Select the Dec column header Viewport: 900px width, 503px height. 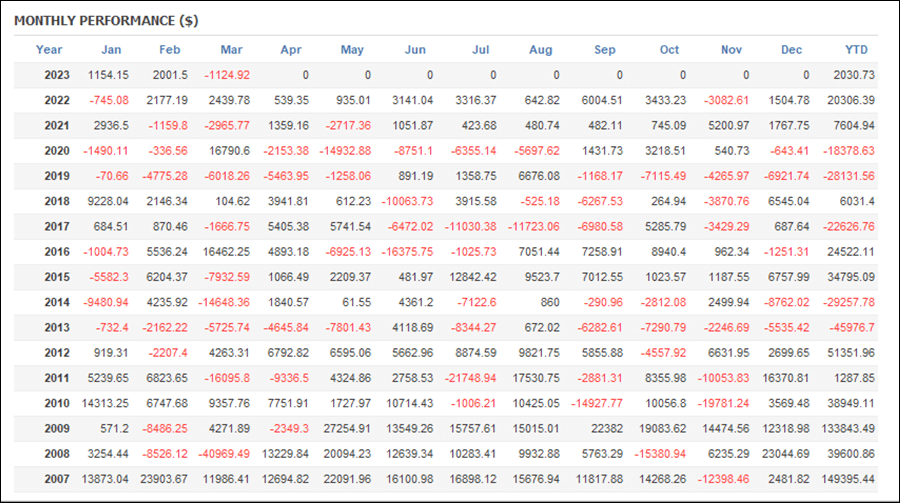(x=792, y=50)
